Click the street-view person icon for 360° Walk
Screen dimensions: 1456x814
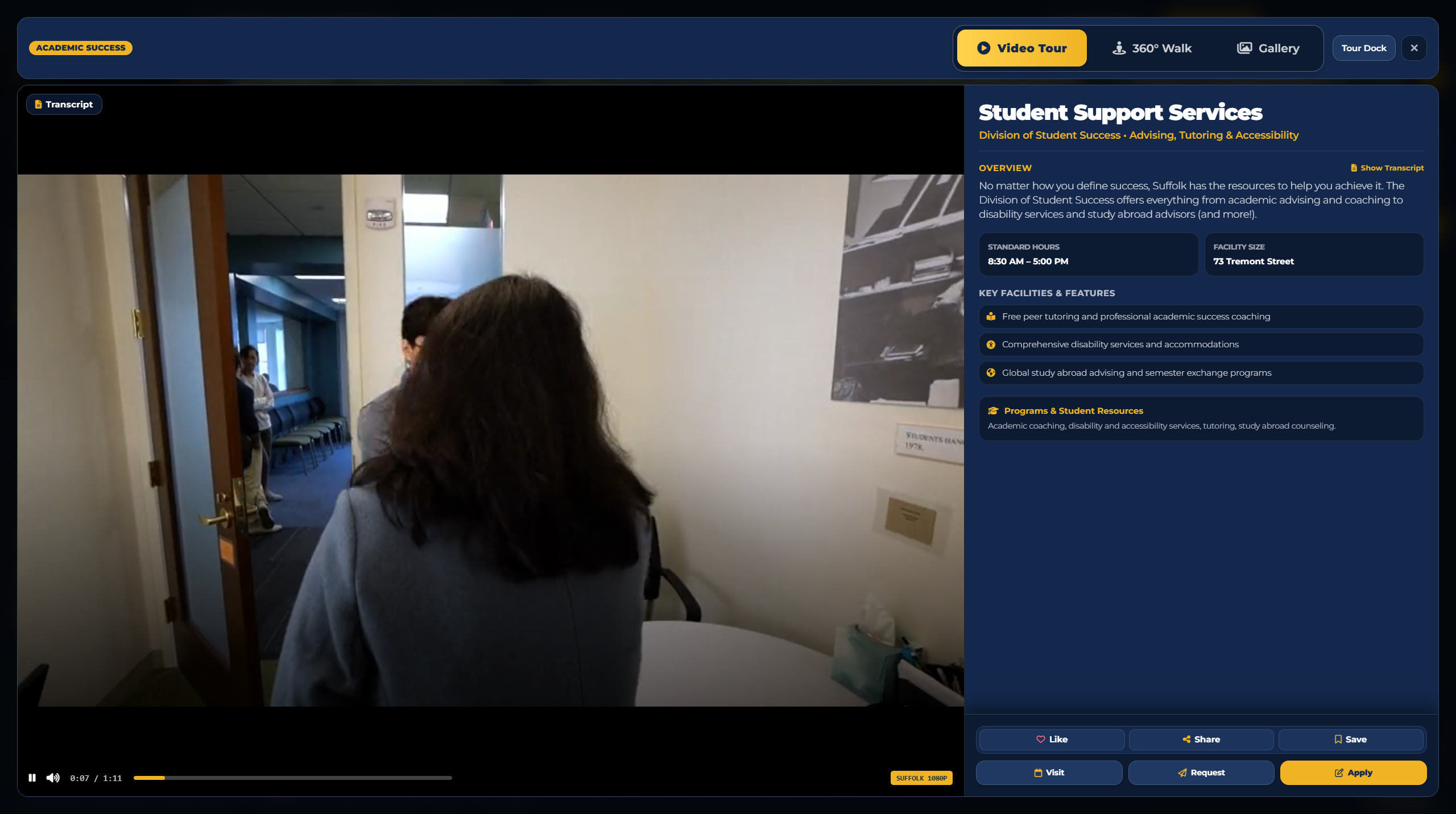click(x=1119, y=48)
